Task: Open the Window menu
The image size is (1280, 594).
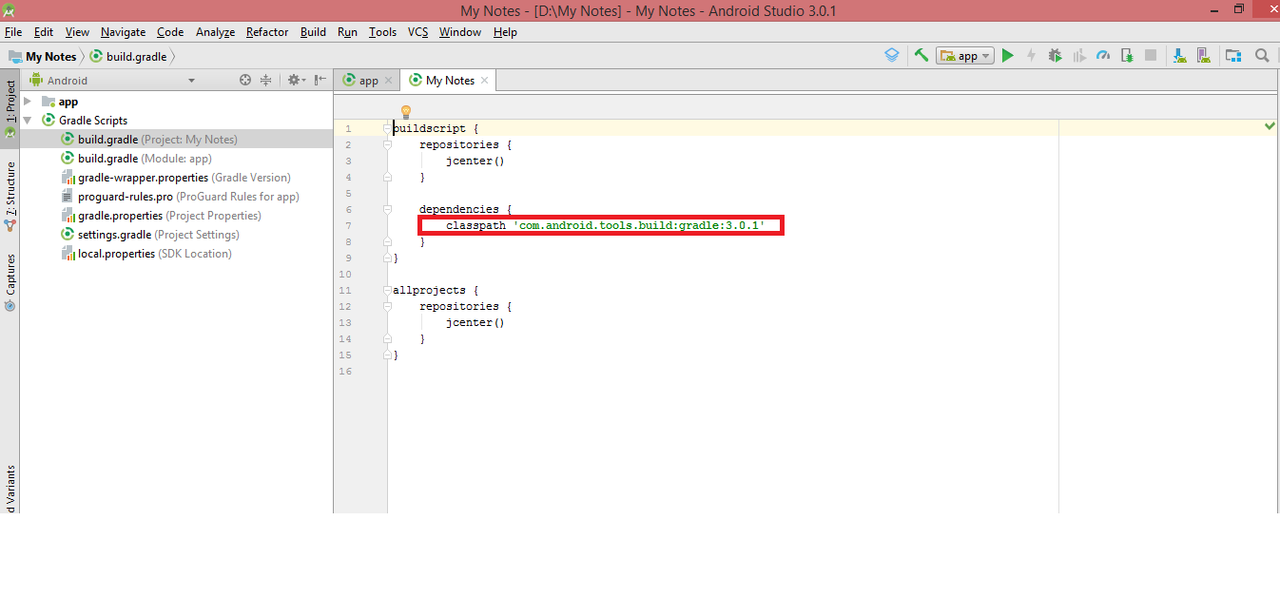Action: (x=460, y=32)
